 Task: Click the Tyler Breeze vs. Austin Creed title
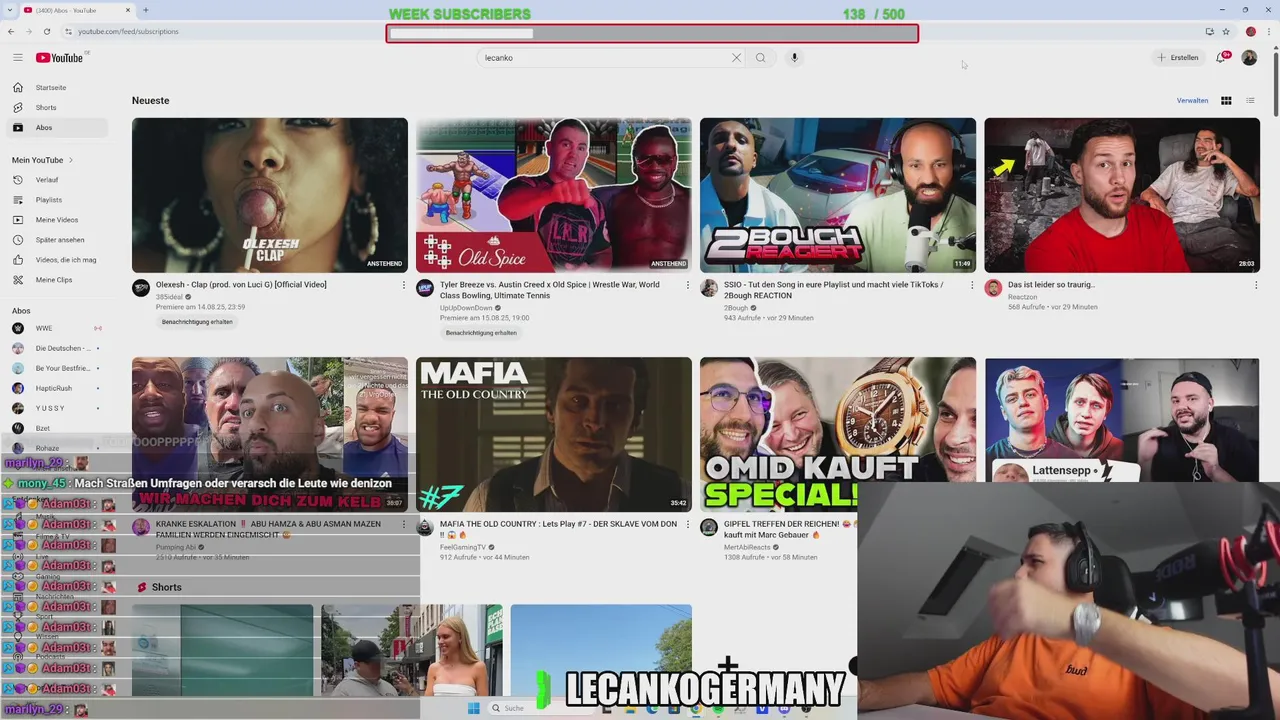click(x=550, y=290)
